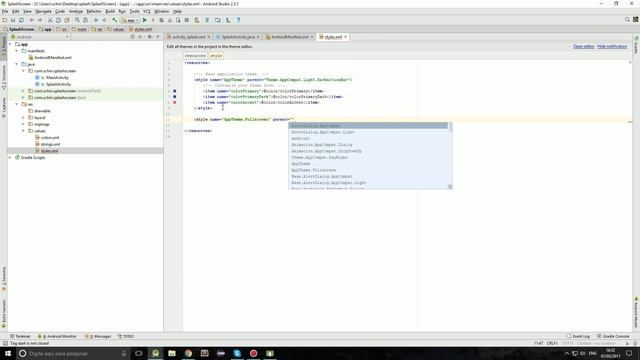This screenshot has width=640, height=360.
Task: Choose AppTheme.Fullscreen suggestion
Action: click(369, 170)
